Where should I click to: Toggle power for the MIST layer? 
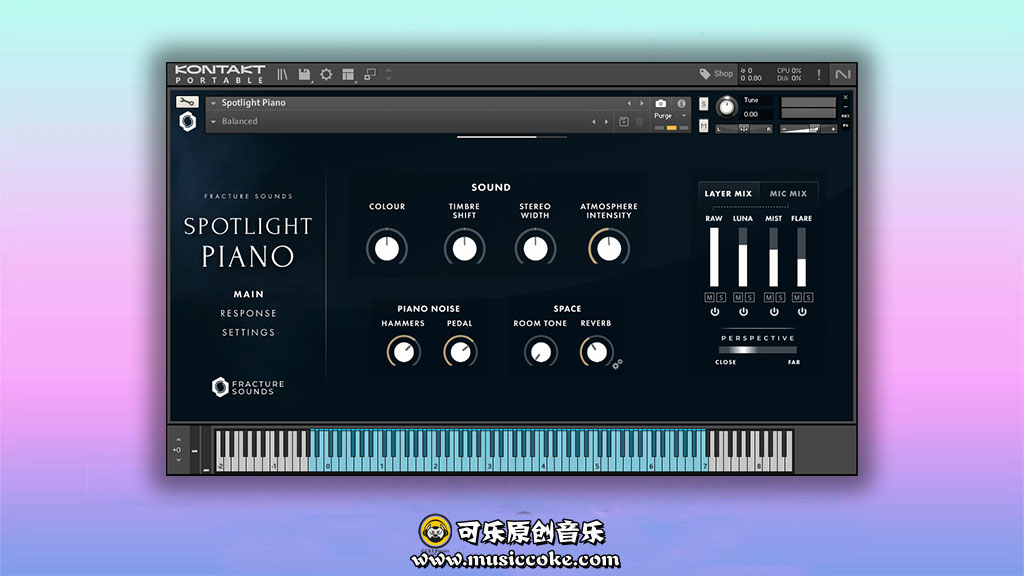pyautogui.click(x=774, y=312)
